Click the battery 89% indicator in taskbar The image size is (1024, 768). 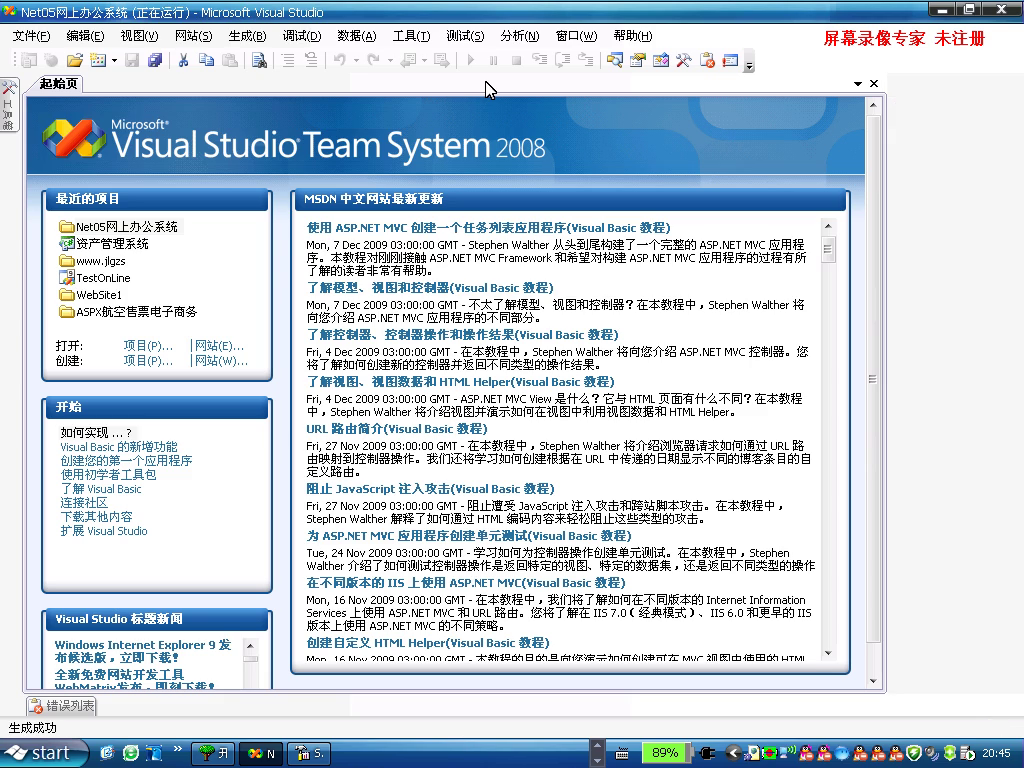(x=665, y=753)
